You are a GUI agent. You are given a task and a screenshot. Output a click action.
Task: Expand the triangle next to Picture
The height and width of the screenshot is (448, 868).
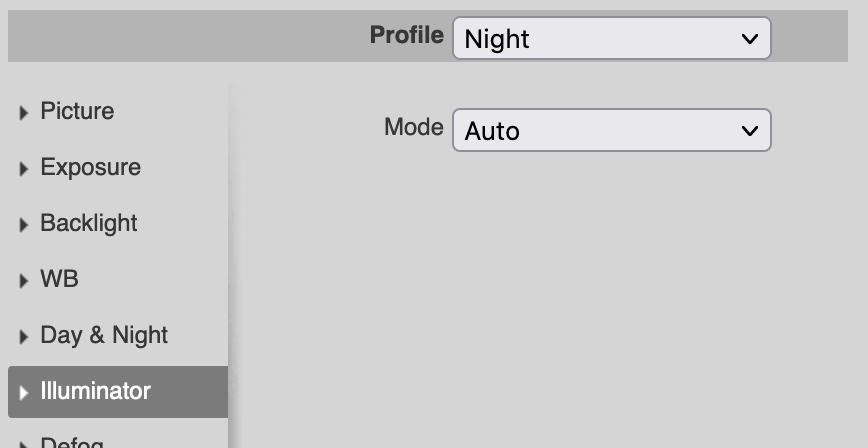23,113
